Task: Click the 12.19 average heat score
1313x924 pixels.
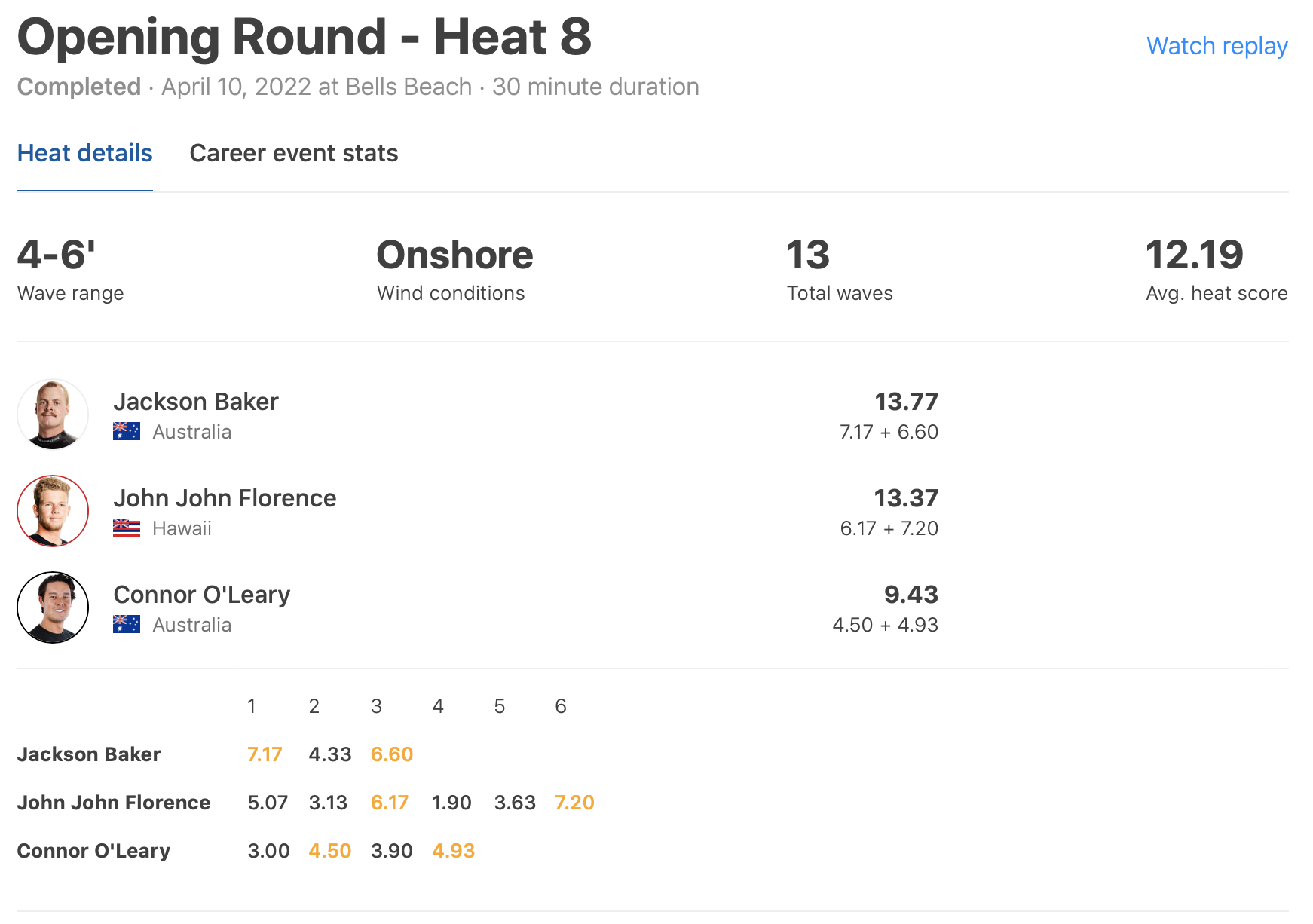Action: coord(1194,255)
